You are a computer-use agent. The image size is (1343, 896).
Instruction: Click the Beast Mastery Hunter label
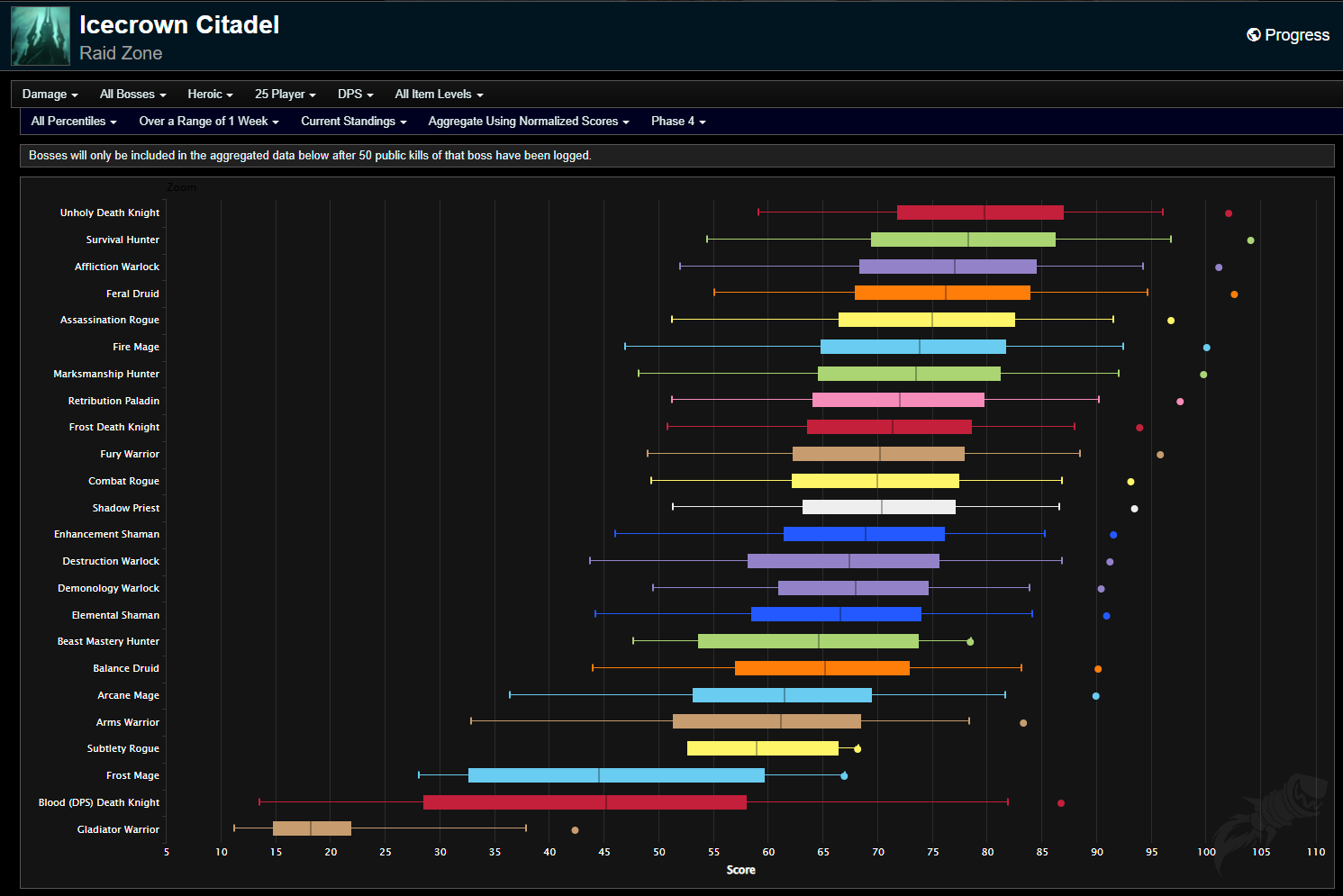[108, 642]
